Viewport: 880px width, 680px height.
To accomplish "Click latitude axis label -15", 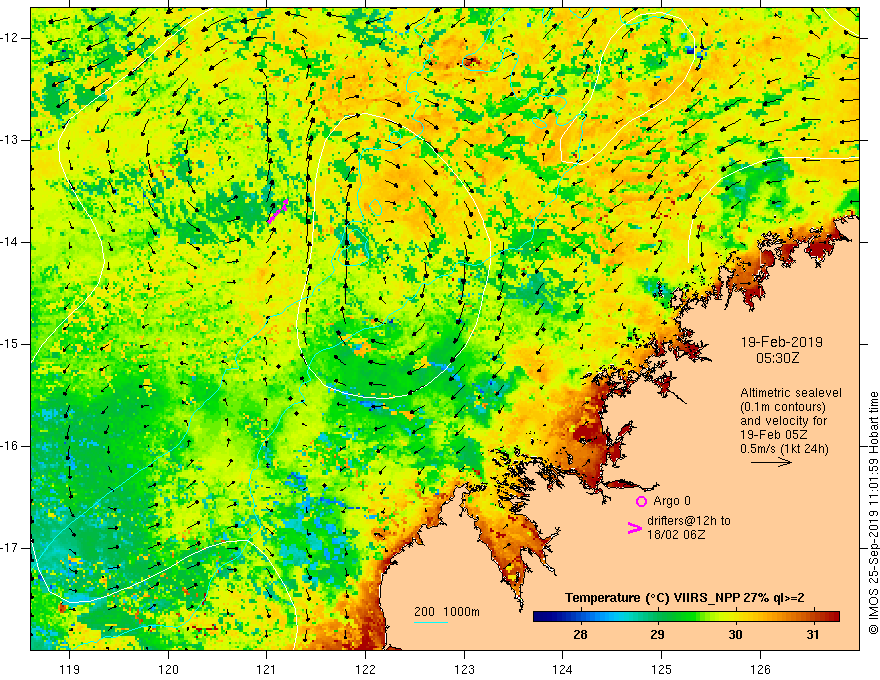I will [10, 344].
